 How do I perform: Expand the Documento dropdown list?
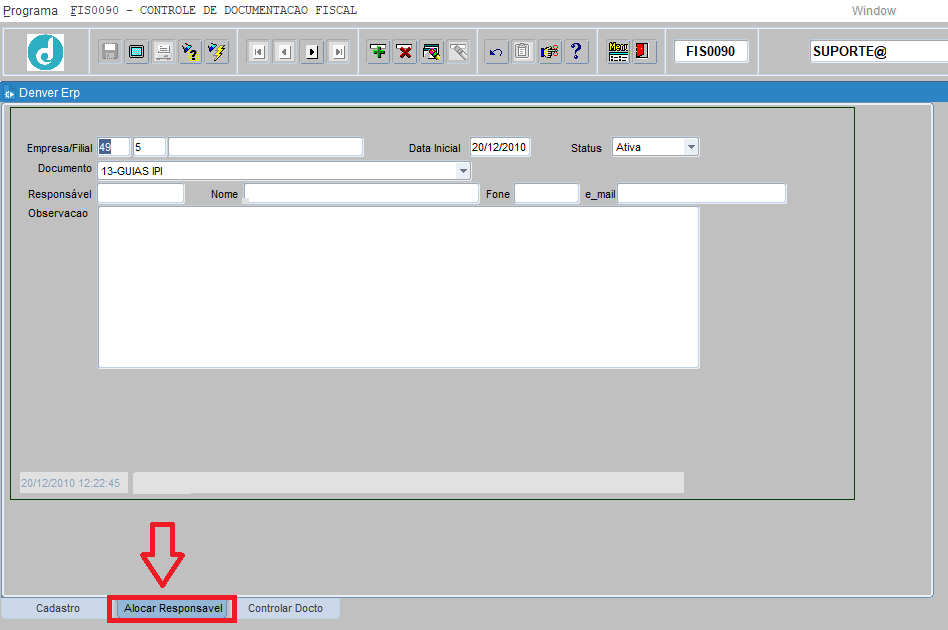pyautogui.click(x=462, y=171)
